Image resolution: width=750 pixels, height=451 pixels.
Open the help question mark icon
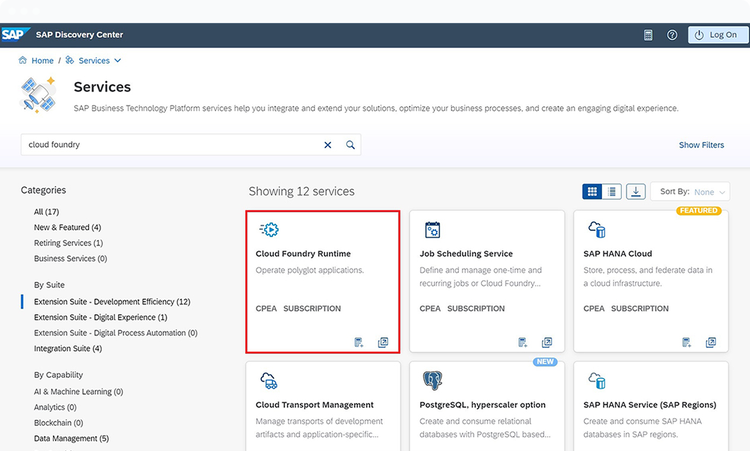[x=672, y=35]
